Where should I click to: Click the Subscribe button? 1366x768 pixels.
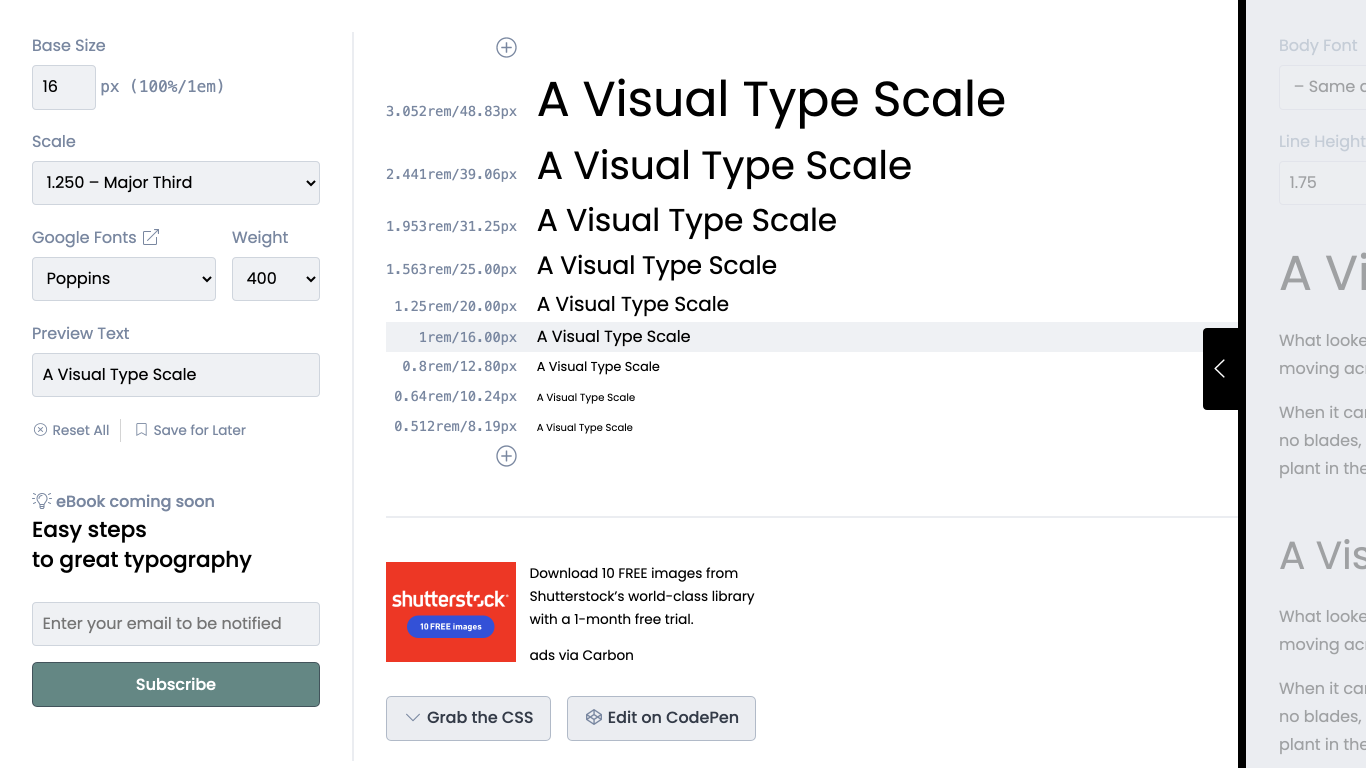click(x=176, y=684)
